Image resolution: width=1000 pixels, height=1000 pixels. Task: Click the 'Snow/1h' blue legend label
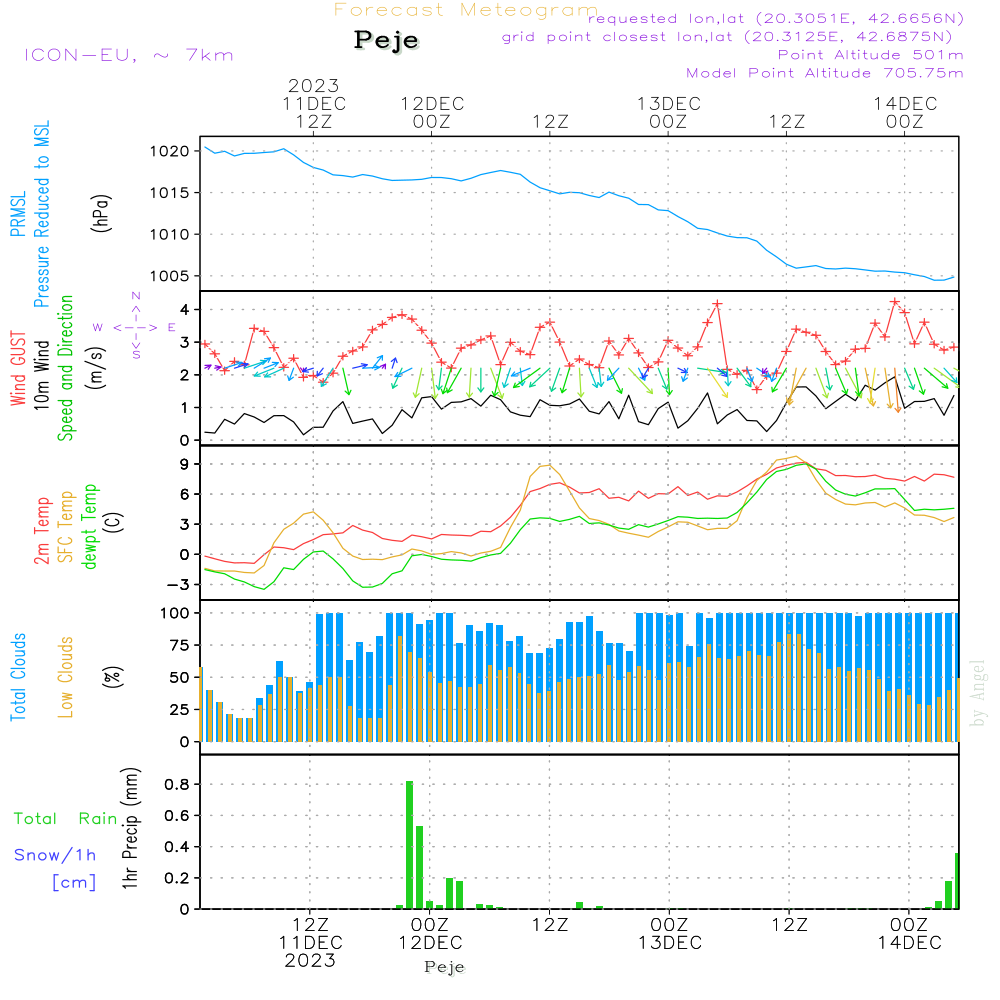tap(55, 855)
